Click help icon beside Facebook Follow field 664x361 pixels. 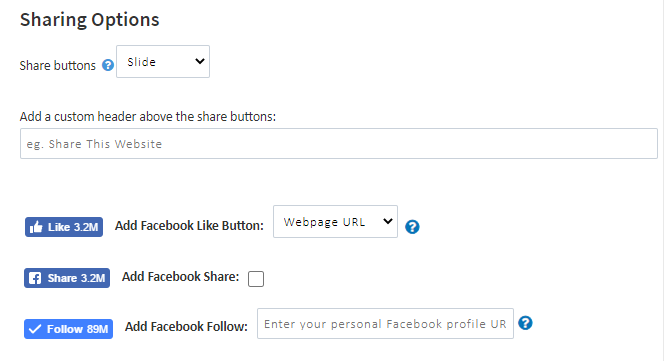coord(525,323)
